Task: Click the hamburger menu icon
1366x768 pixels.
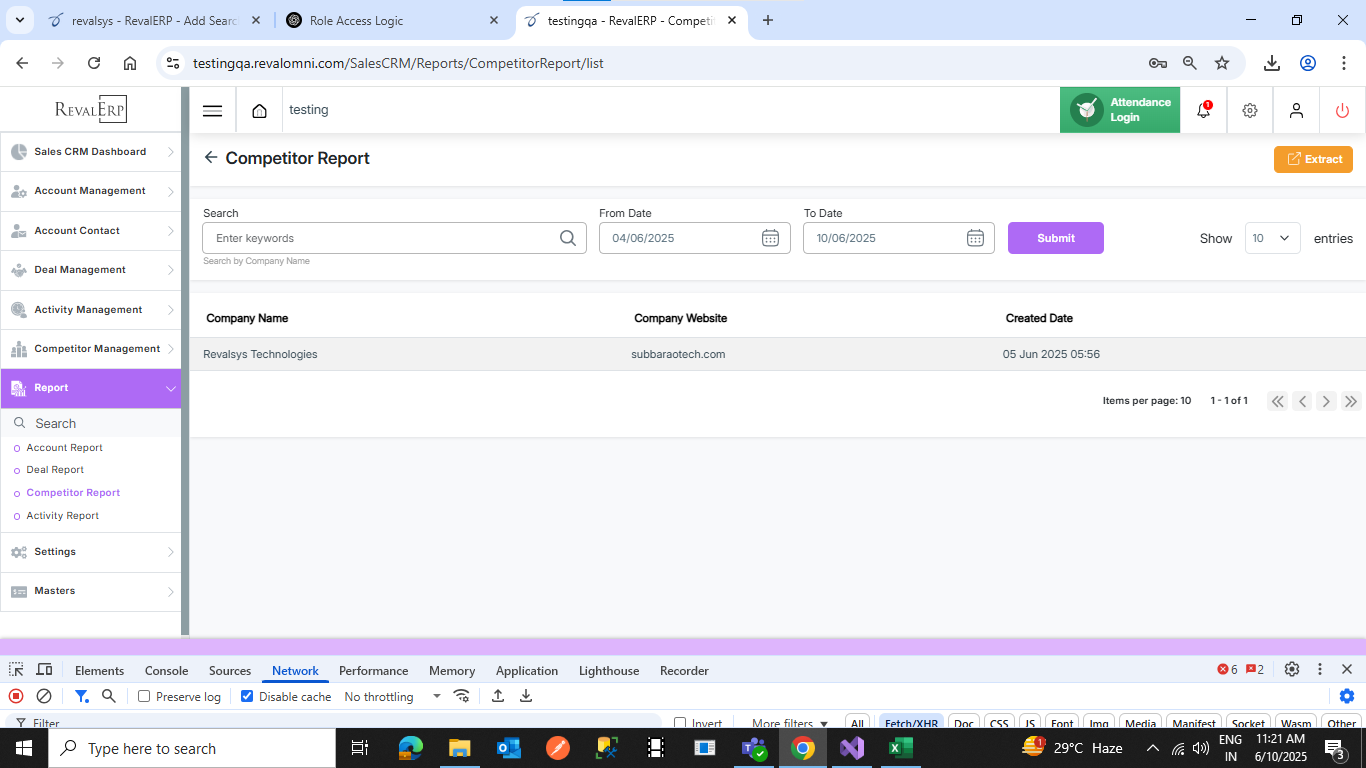Action: coord(212,111)
